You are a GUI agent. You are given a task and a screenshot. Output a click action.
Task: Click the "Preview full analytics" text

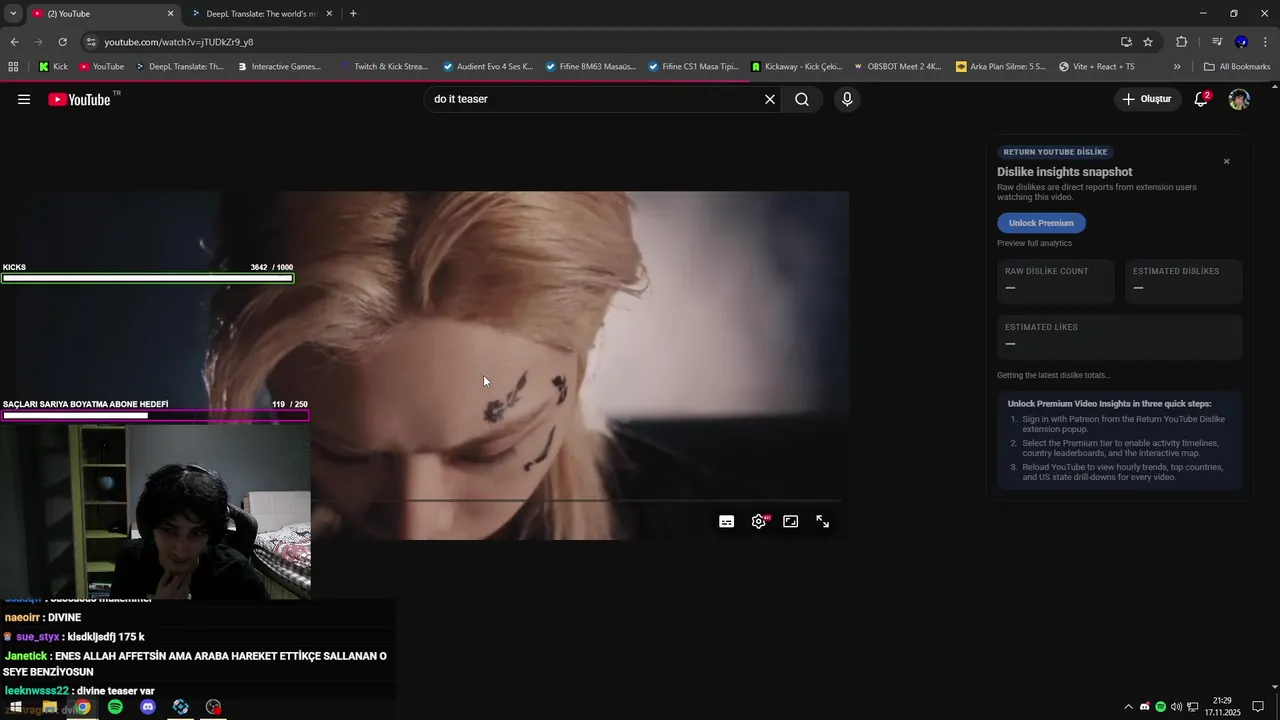tap(1034, 243)
